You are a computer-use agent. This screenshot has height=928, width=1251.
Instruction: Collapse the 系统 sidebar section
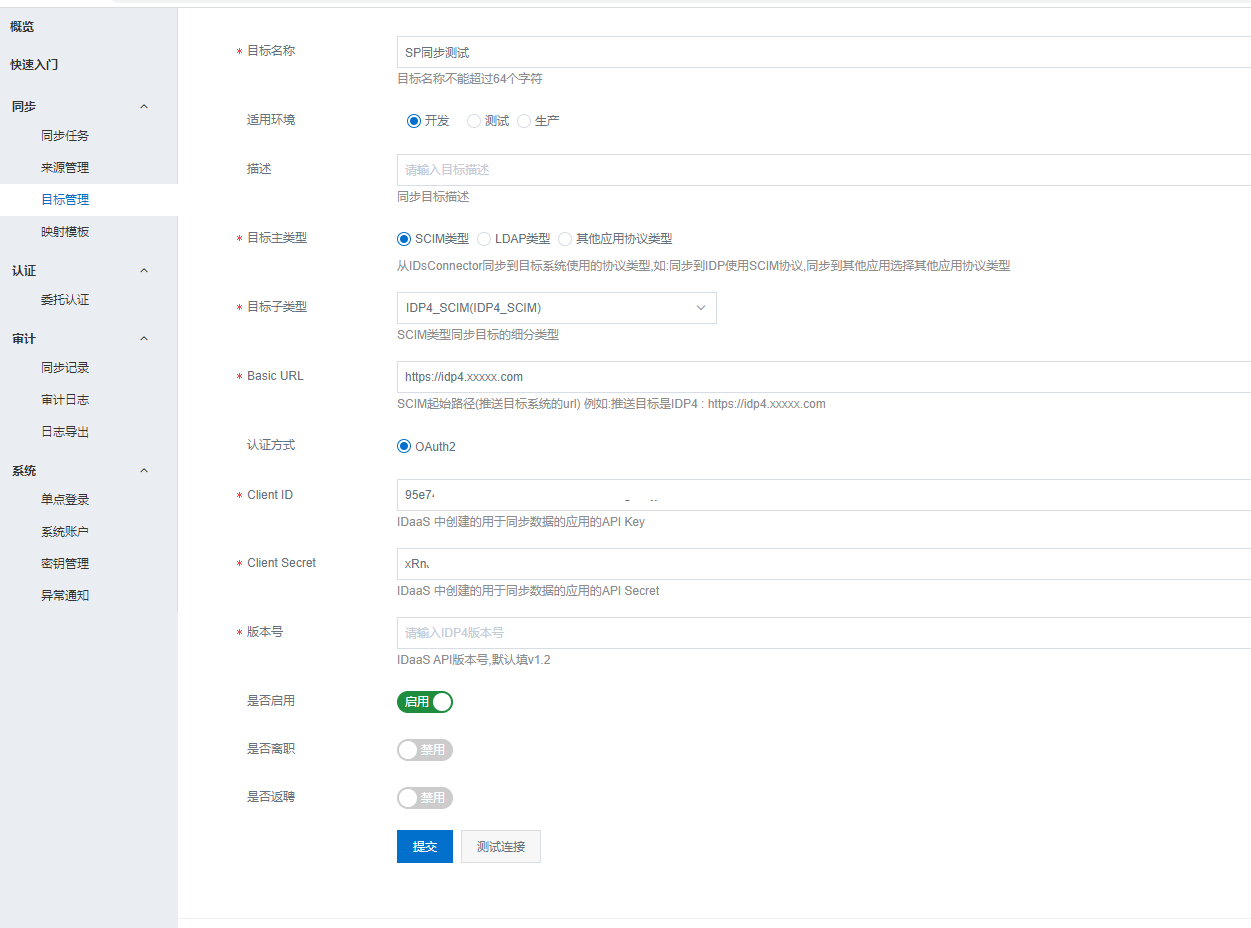(x=144, y=471)
